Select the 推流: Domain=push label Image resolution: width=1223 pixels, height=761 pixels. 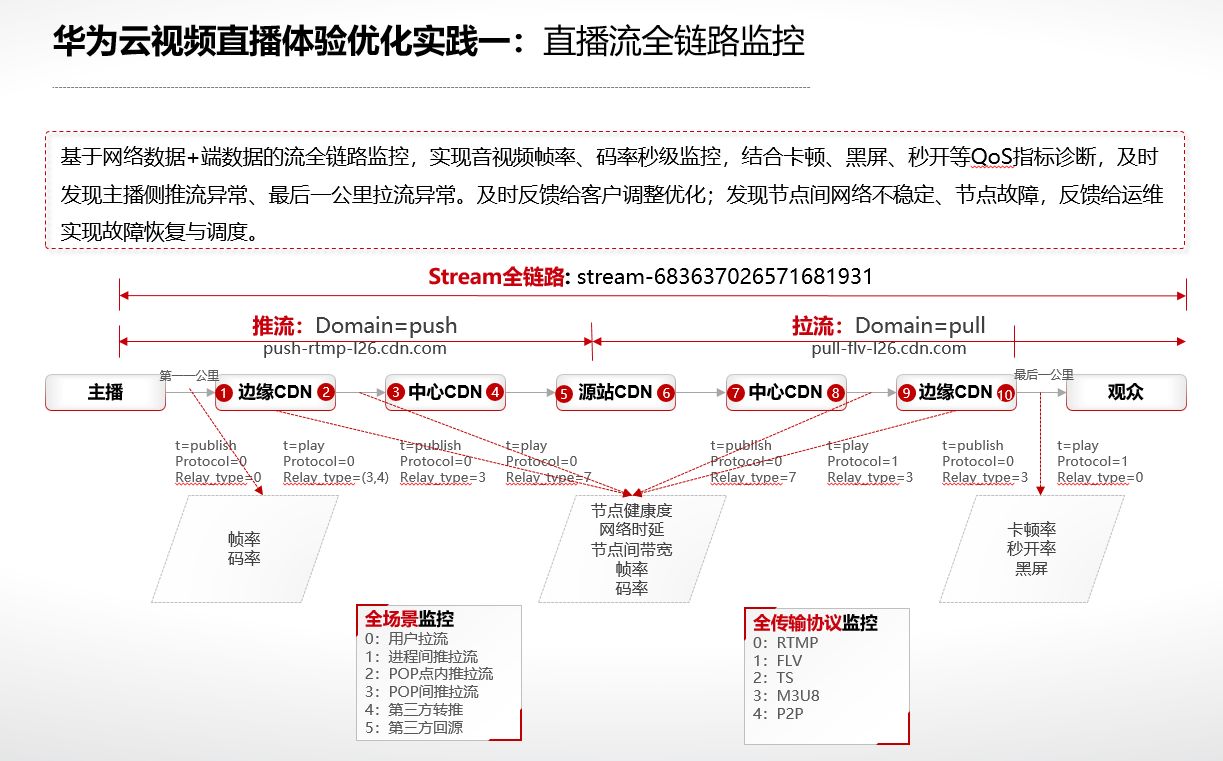tap(355, 325)
